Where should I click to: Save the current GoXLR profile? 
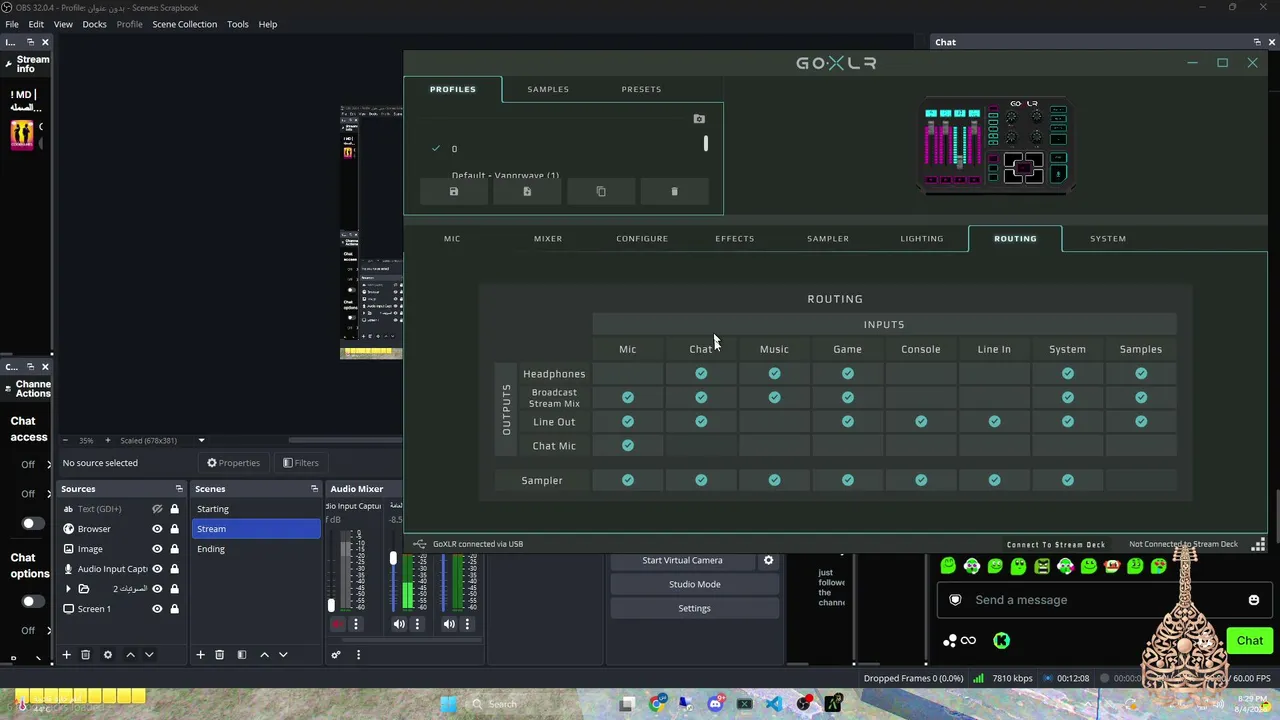click(453, 192)
